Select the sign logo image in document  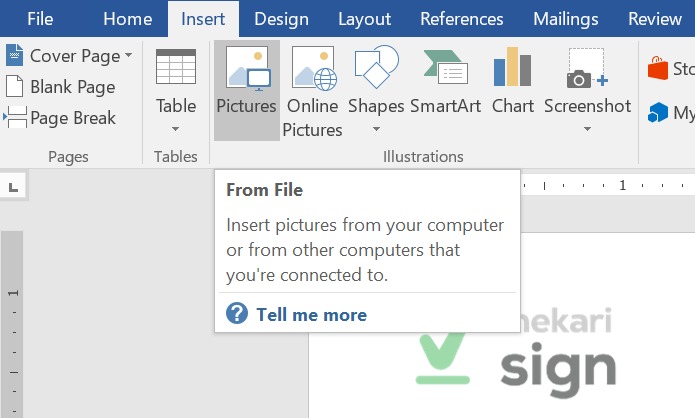(516, 355)
